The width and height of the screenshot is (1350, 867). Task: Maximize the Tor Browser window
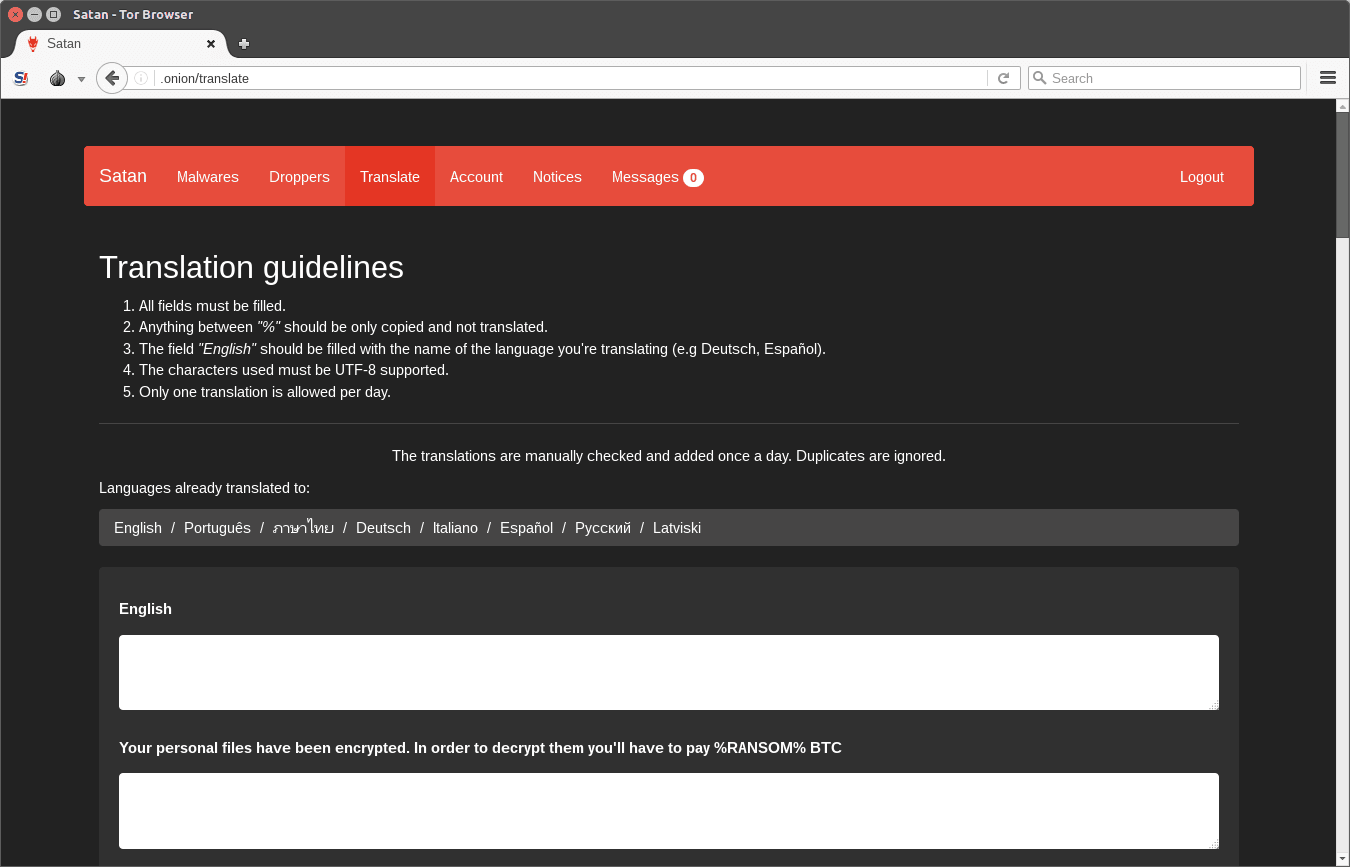point(53,14)
